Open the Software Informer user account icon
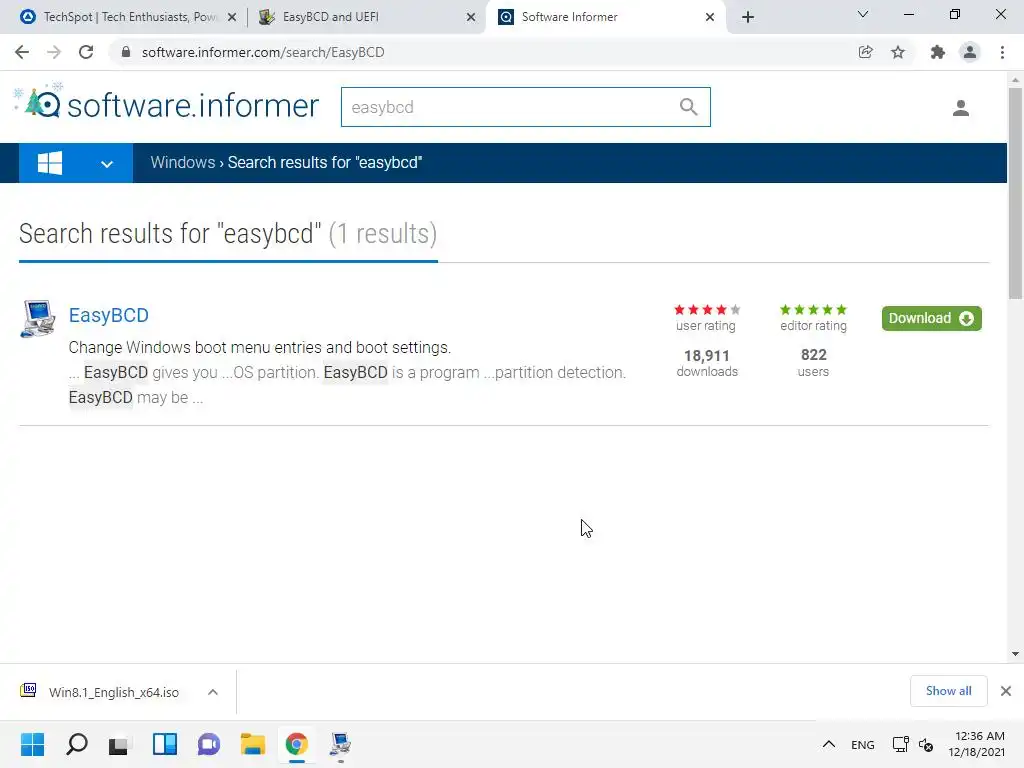 [x=961, y=108]
